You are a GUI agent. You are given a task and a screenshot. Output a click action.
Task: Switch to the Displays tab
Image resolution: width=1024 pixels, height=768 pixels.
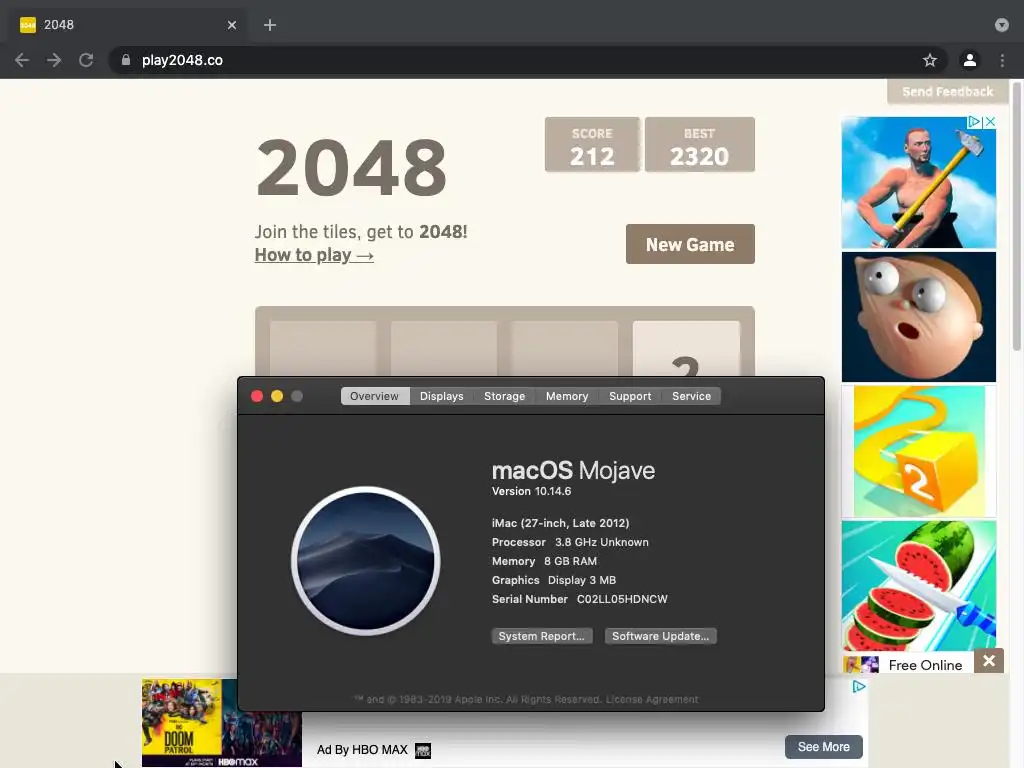441,396
